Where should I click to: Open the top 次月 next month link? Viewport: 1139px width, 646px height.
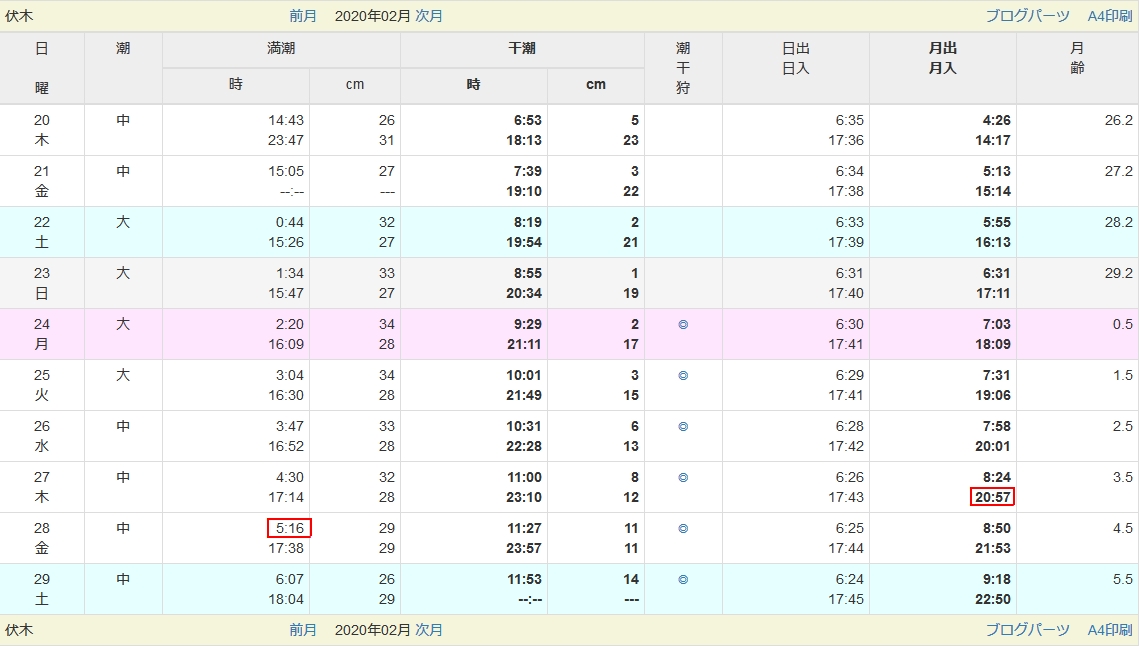coord(429,16)
